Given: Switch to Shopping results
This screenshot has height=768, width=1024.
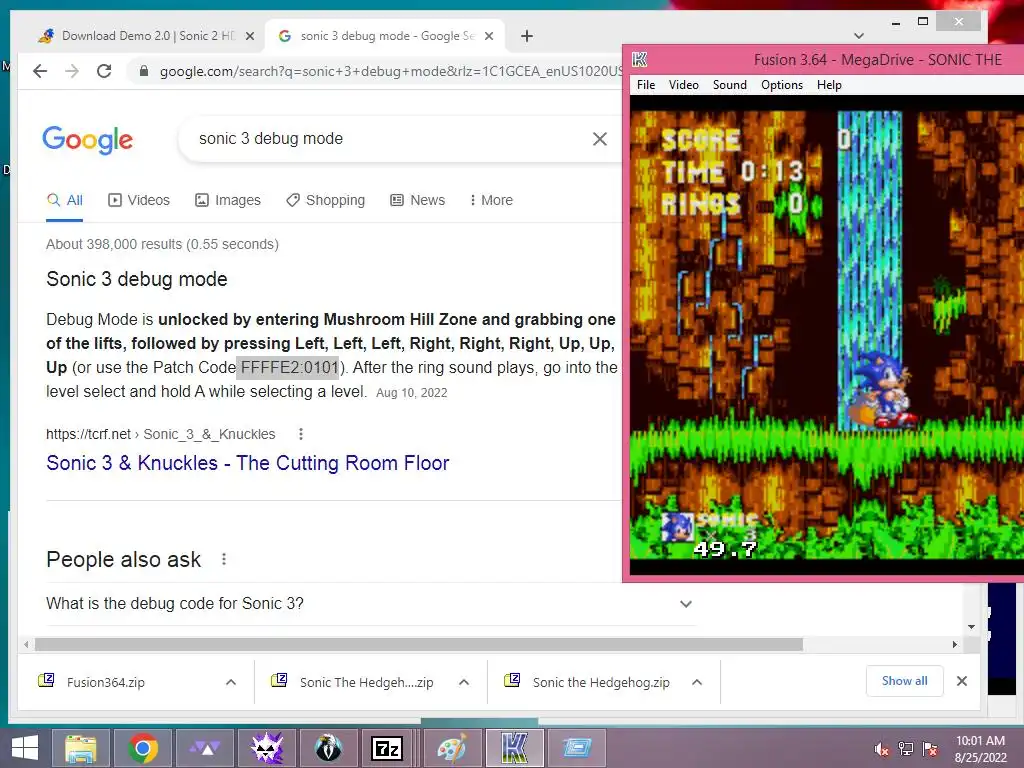Looking at the screenshot, I should pyautogui.click(x=325, y=200).
